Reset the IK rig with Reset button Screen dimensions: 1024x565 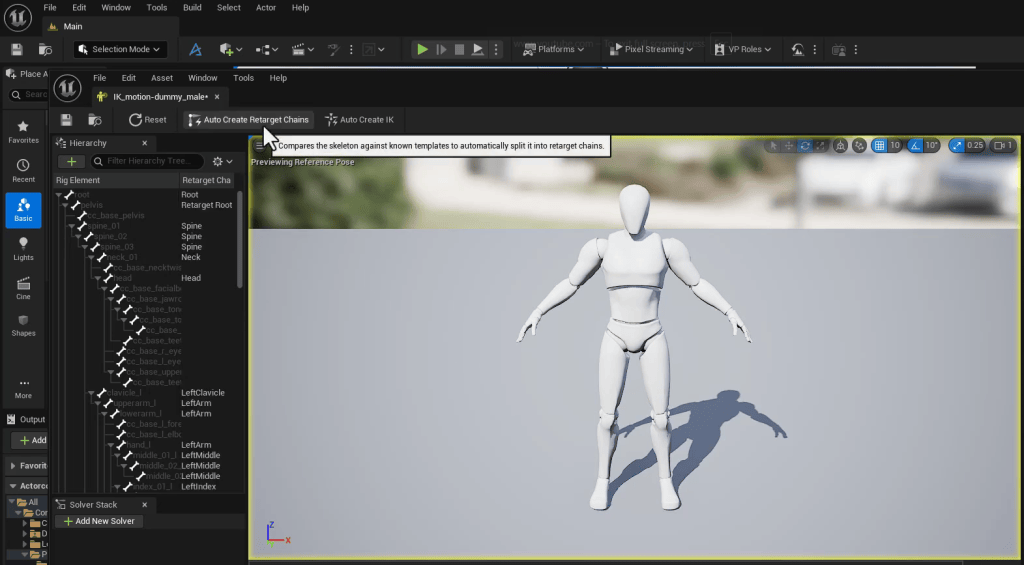point(148,120)
